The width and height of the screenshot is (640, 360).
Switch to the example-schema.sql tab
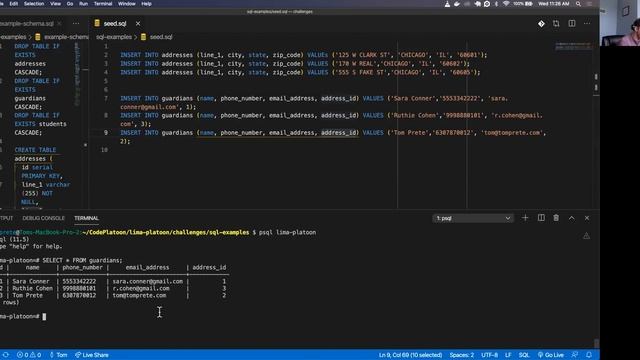click(27, 24)
